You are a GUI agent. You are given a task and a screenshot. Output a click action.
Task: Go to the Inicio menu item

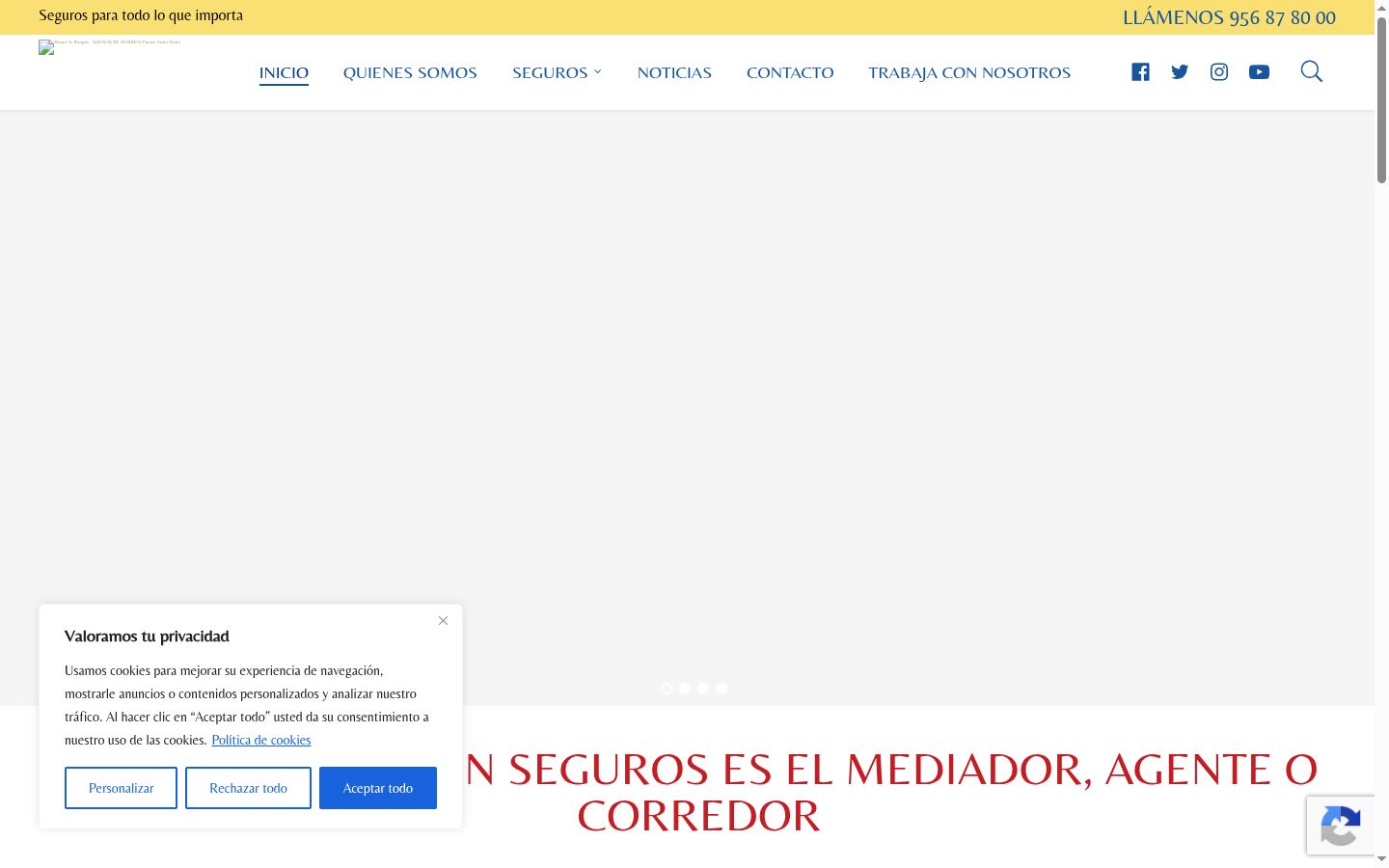[284, 72]
